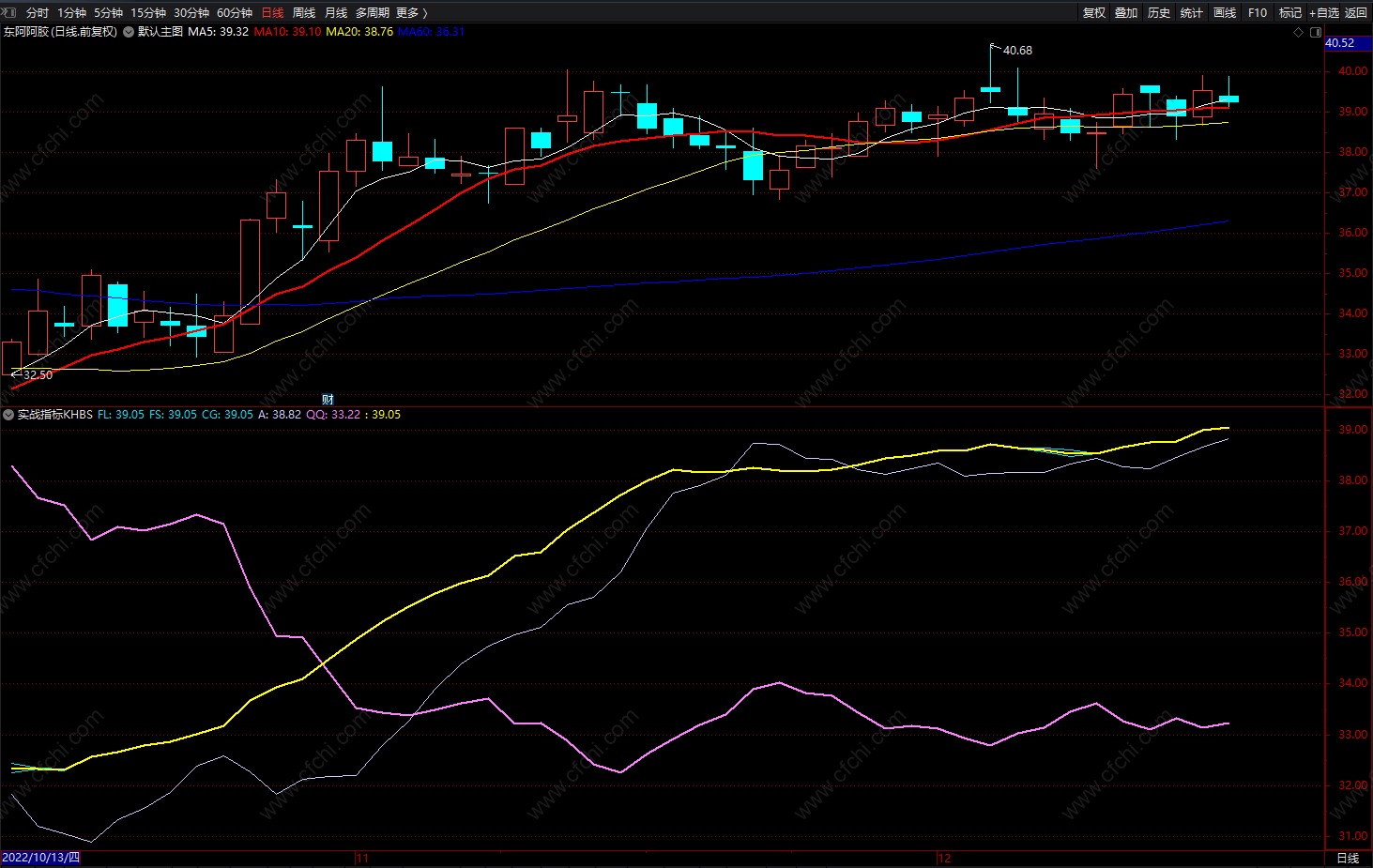Screen dimensions: 1373x868
Task: Click the 12 month marker on the time axis
Action: (945, 859)
